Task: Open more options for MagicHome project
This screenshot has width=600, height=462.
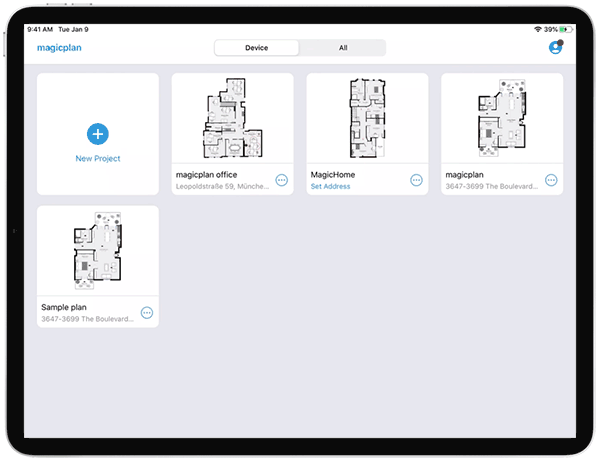Action: click(416, 180)
